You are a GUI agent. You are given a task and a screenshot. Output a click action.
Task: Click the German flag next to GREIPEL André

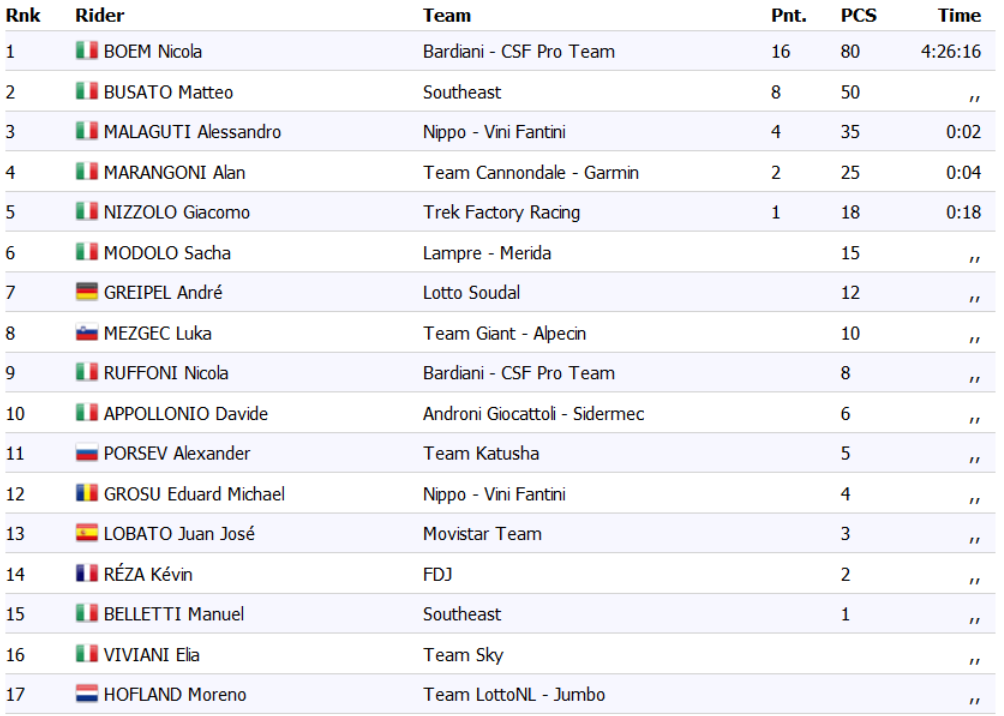pos(86,292)
